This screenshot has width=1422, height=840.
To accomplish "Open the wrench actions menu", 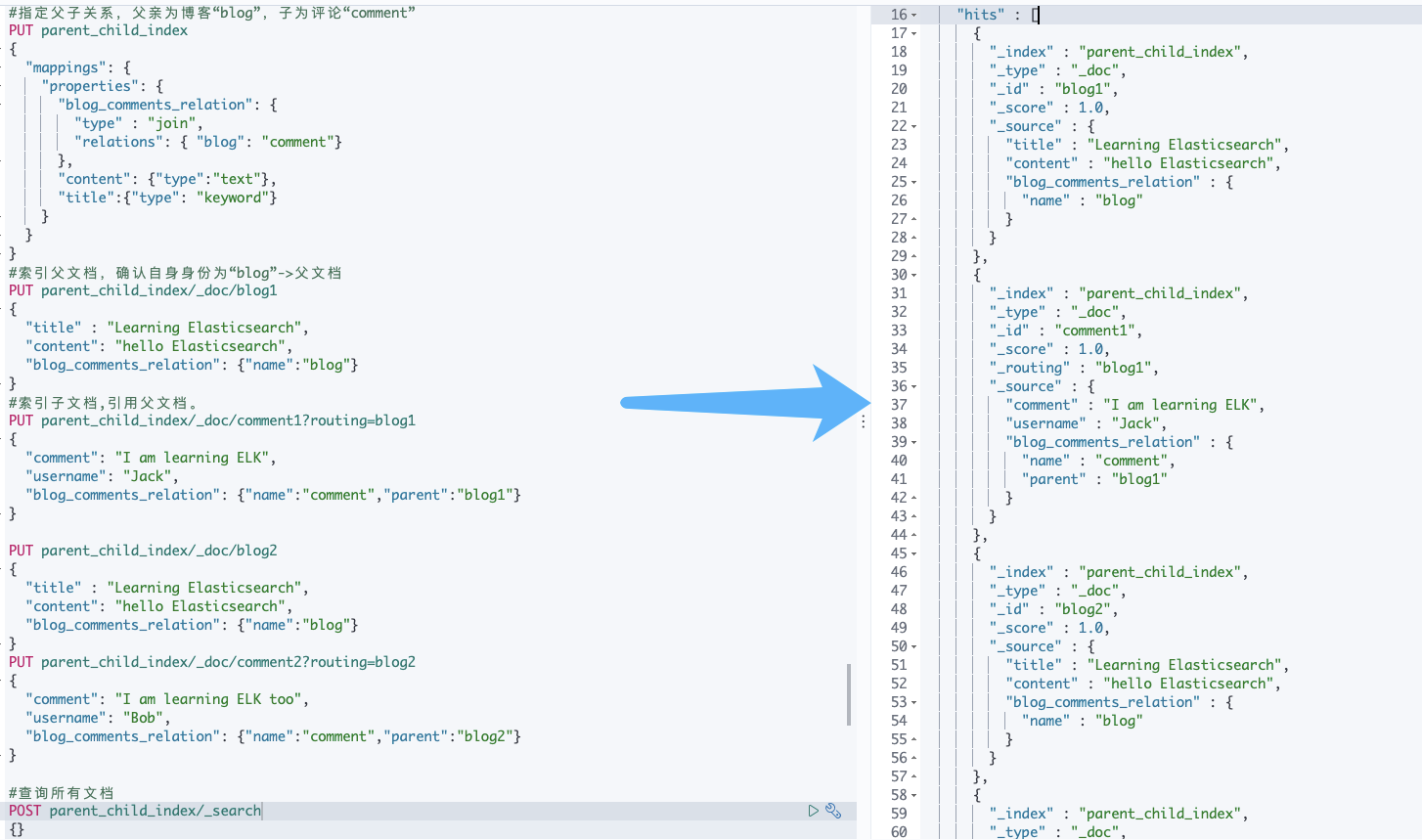I will click(x=833, y=811).
